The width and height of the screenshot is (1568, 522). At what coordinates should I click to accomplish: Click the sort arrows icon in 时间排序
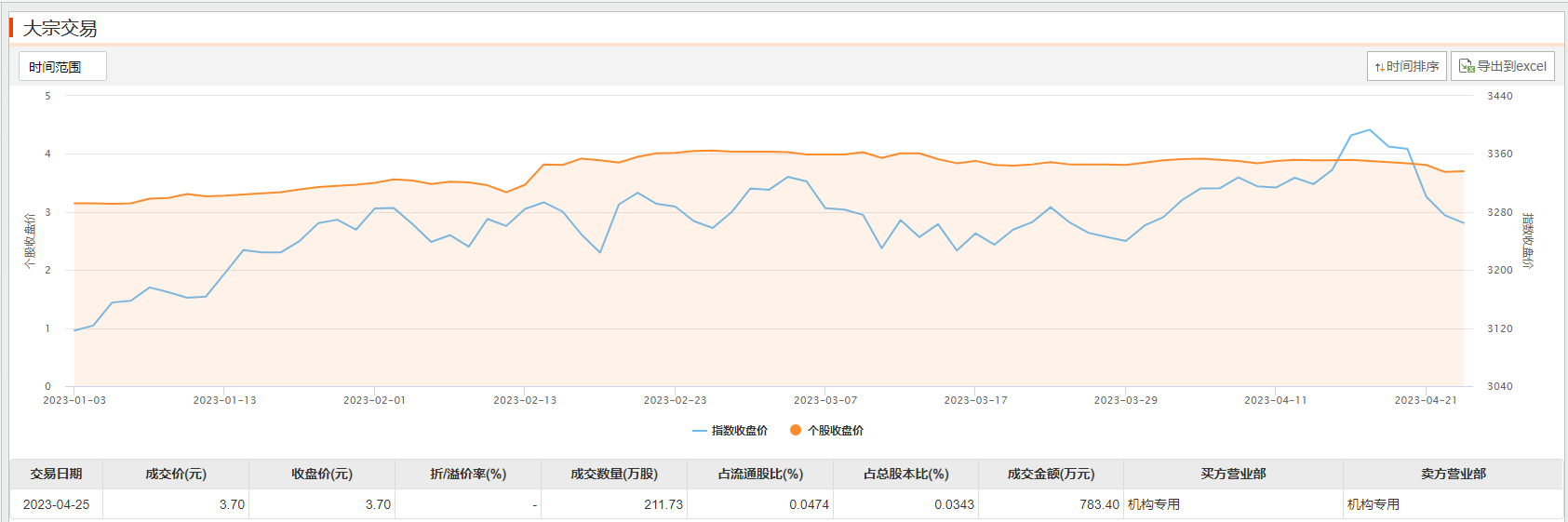[1379, 67]
